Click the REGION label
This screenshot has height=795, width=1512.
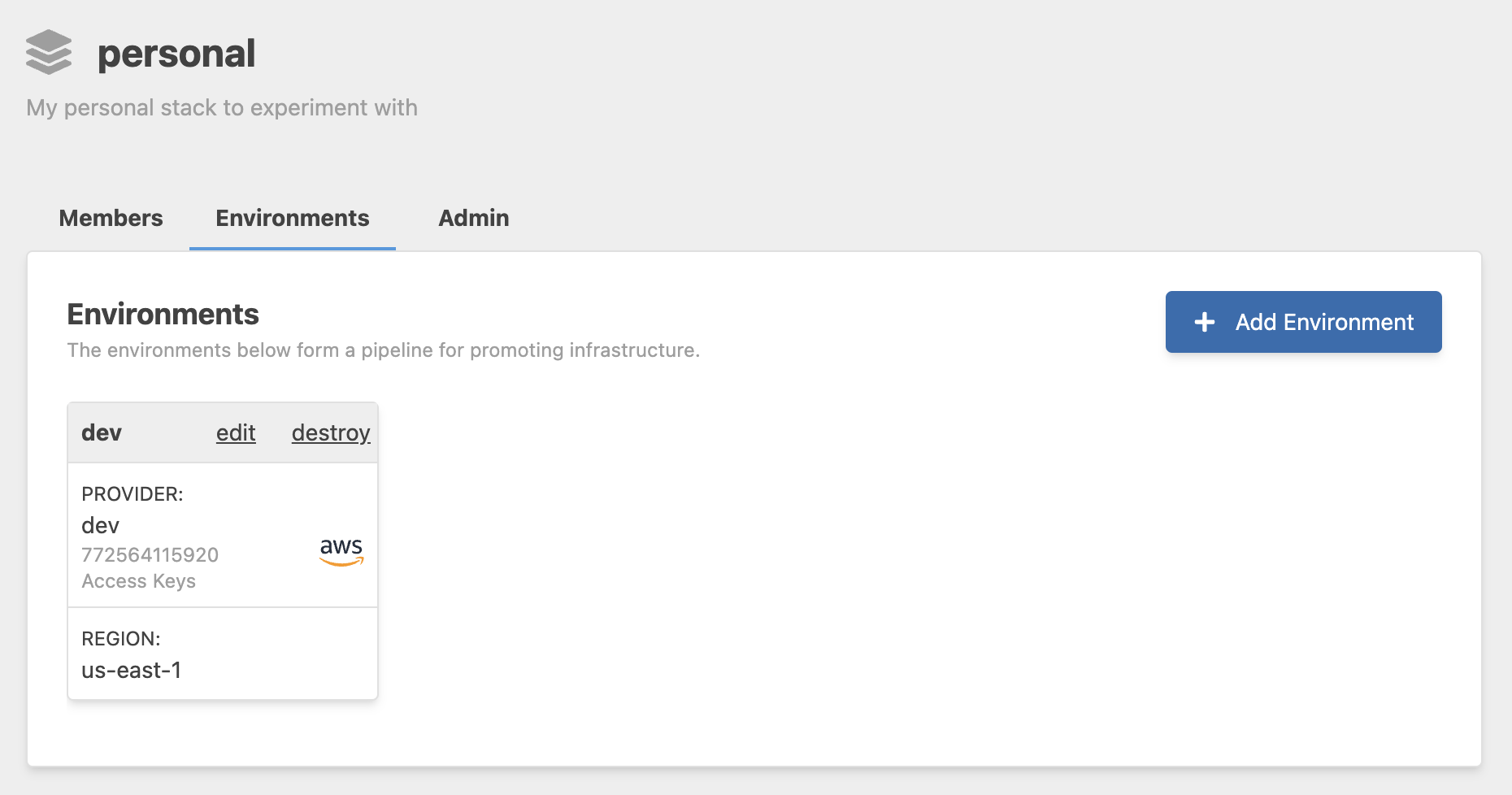[121, 639]
